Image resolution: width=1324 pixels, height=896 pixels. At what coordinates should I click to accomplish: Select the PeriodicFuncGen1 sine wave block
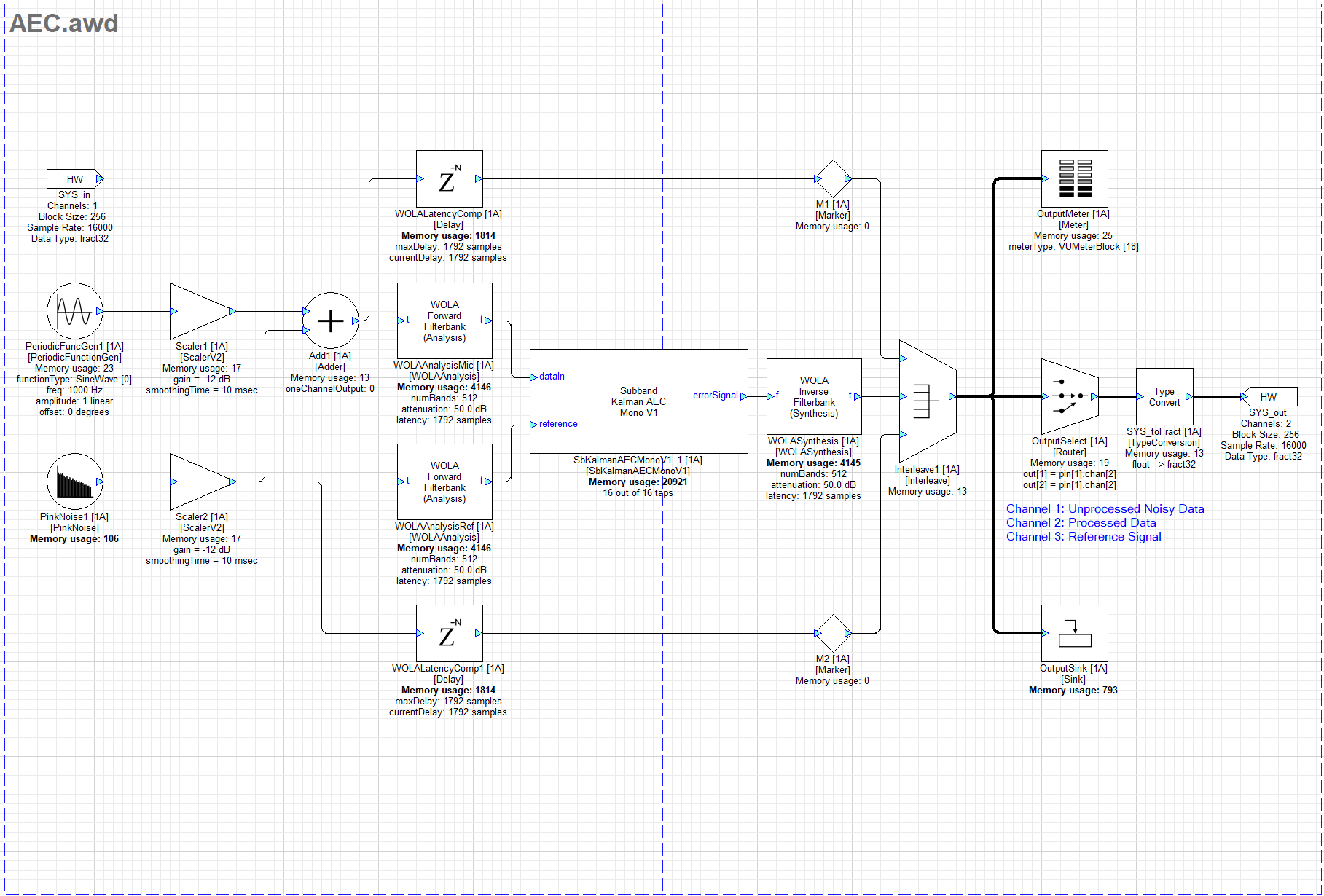click(74, 311)
